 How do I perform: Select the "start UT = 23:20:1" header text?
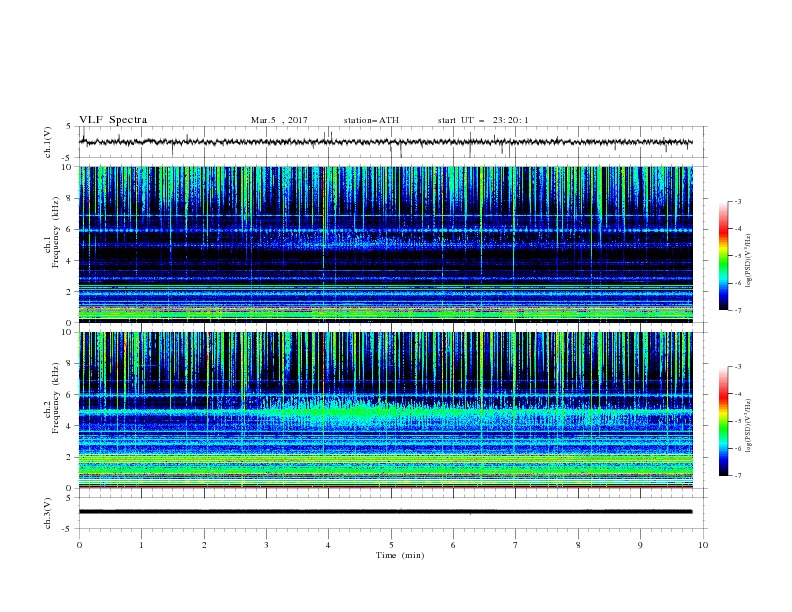coord(483,120)
